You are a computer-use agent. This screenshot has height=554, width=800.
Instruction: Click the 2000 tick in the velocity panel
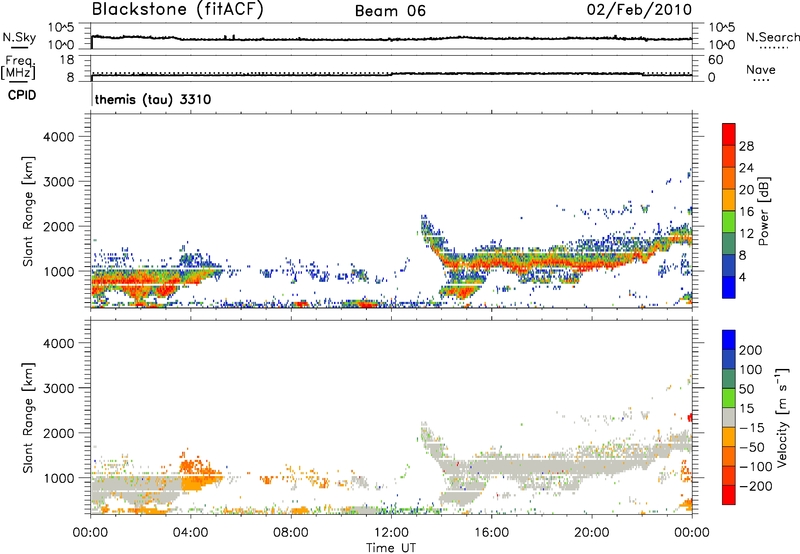[x=59, y=433]
